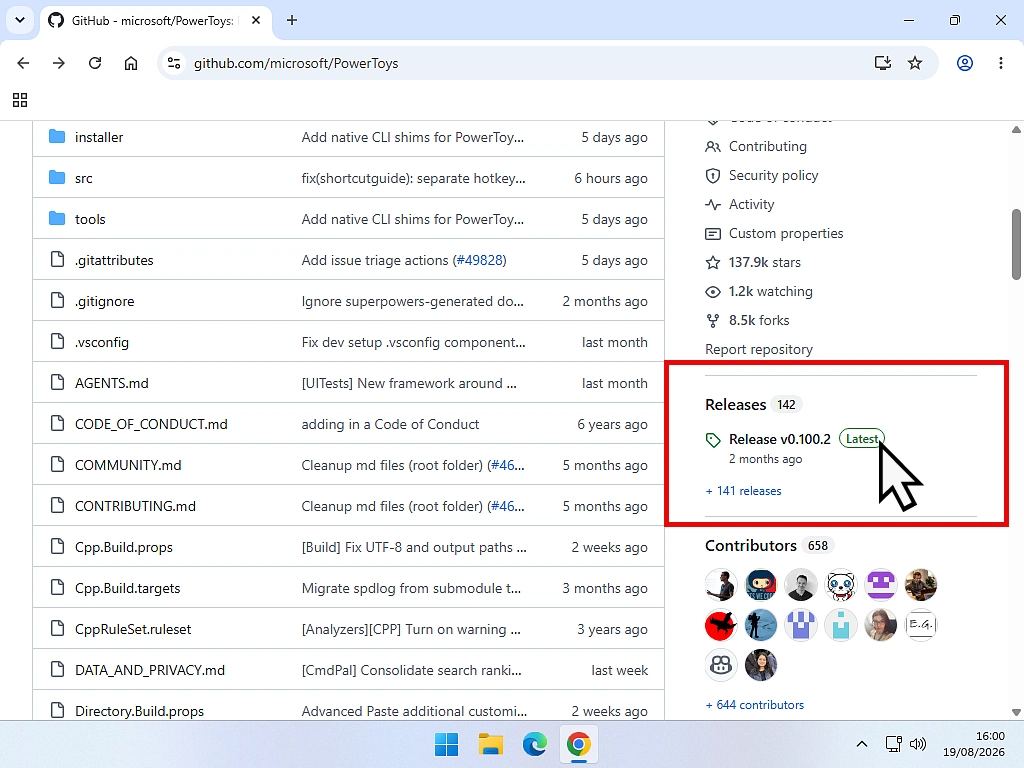
Task: Open the panda-face contributor avatar
Action: click(840, 584)
